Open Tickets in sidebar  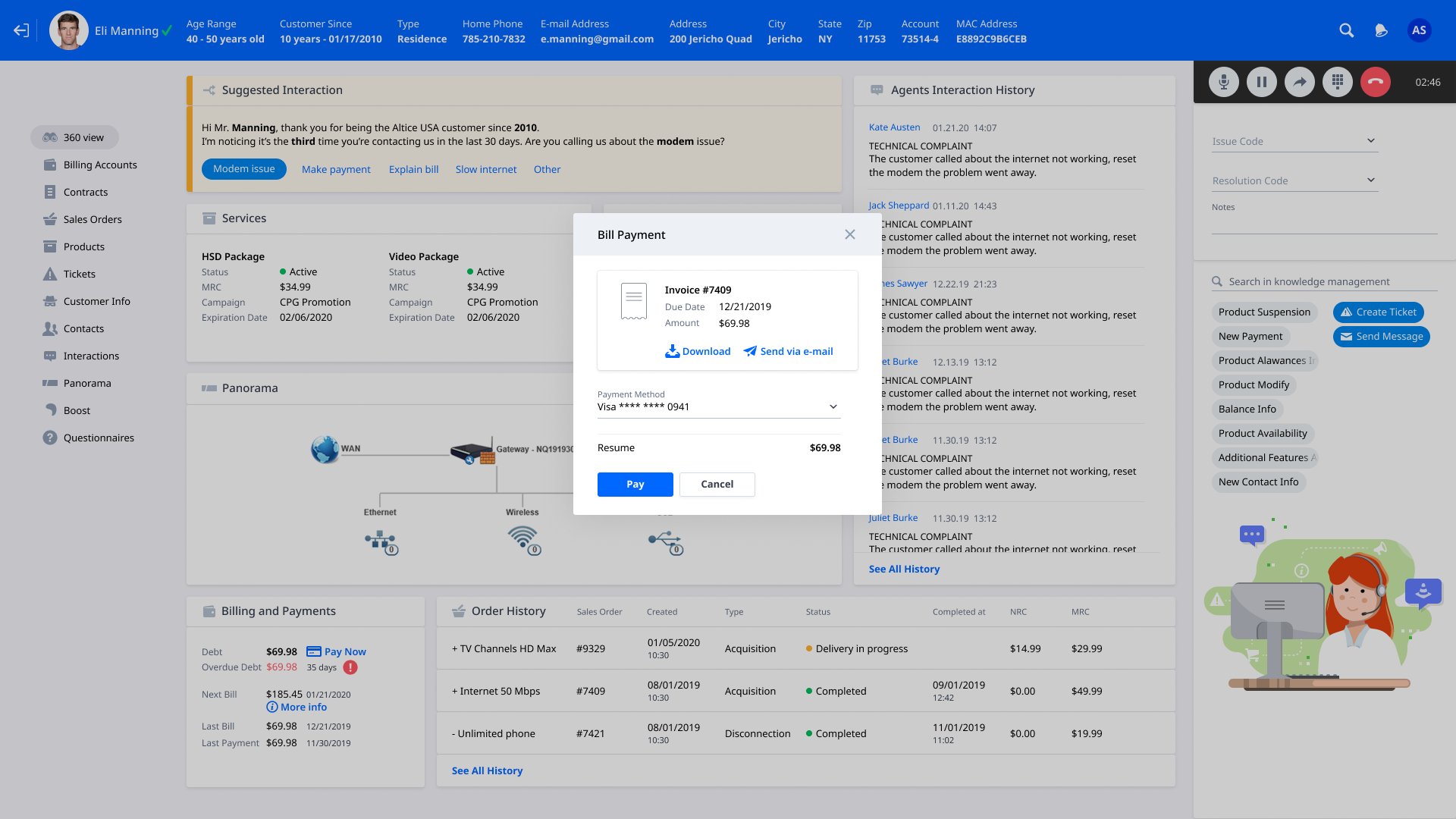point(70,274)
